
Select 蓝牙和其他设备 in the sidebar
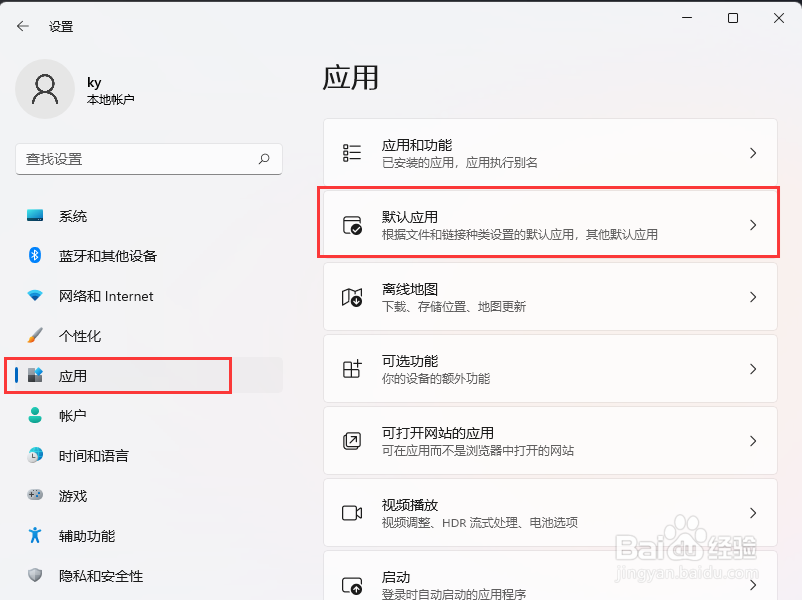point(149,256)
